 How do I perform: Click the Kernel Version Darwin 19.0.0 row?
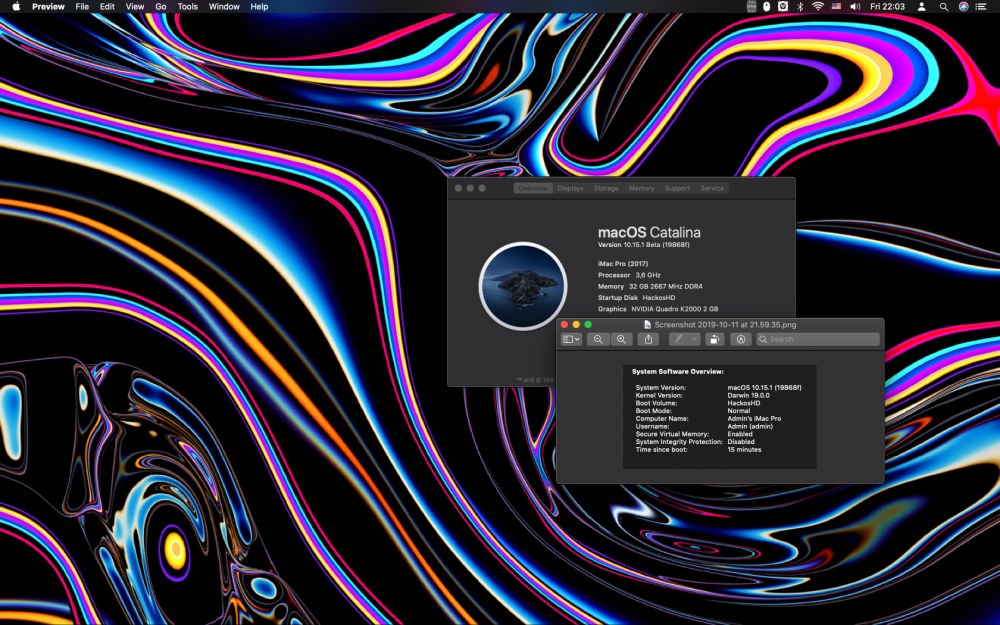pyautogui.click(x=702, y=395)
